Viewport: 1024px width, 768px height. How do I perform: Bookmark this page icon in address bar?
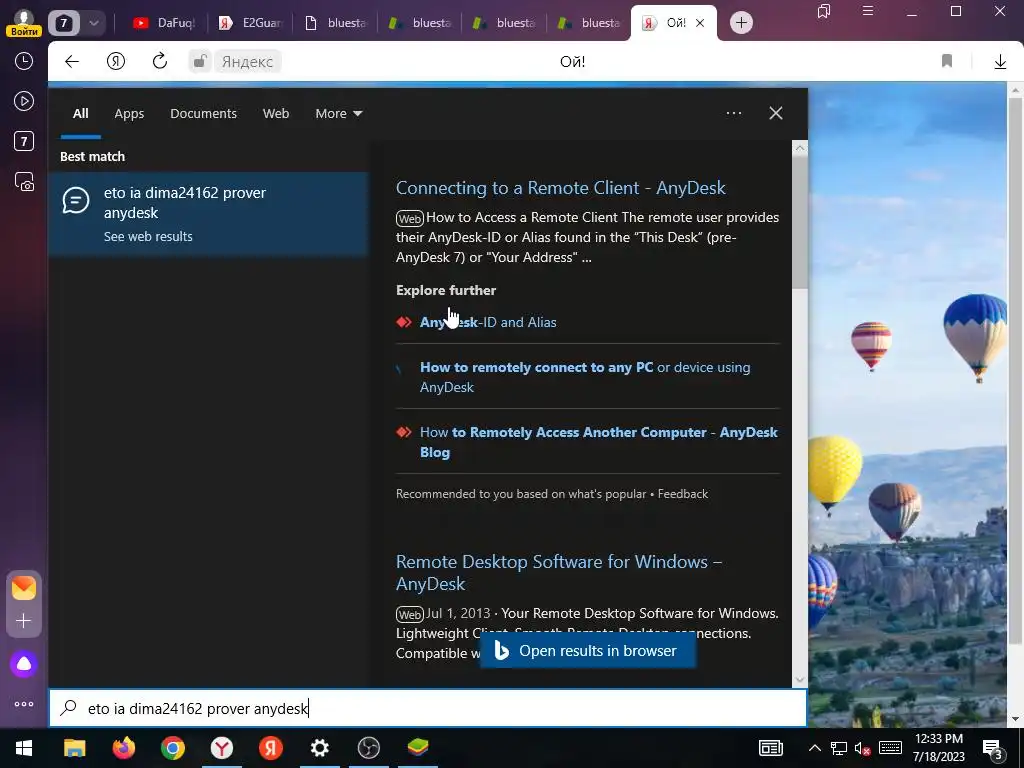pos(946,61)
